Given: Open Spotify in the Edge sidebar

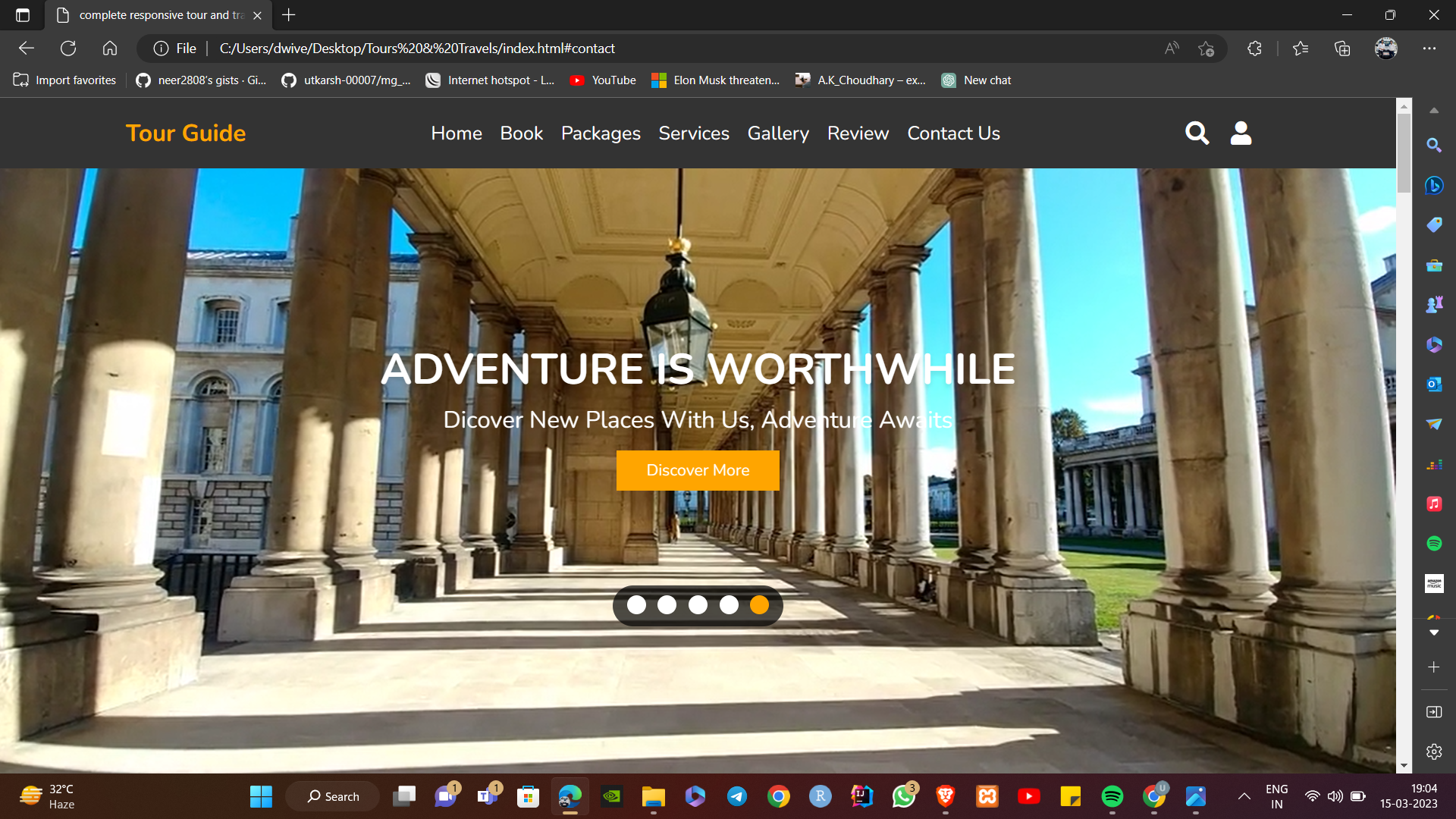Looking at the screenshot, I should pyautogui.click(x=1433, y=544).
